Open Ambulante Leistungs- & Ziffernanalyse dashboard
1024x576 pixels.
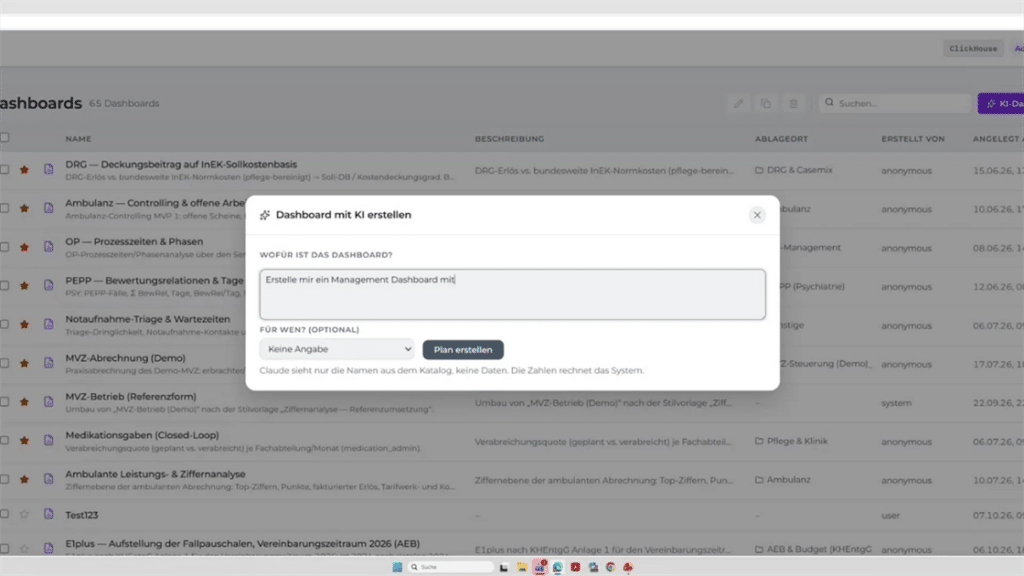point(155,474)
